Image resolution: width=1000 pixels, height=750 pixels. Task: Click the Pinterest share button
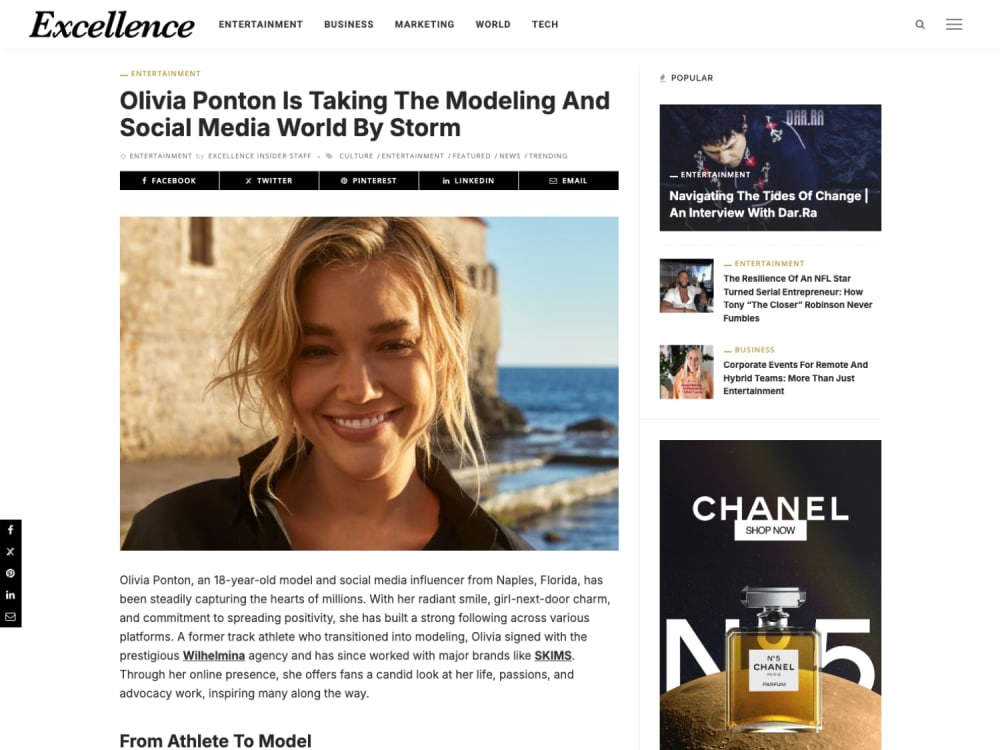tap(369, 180)
